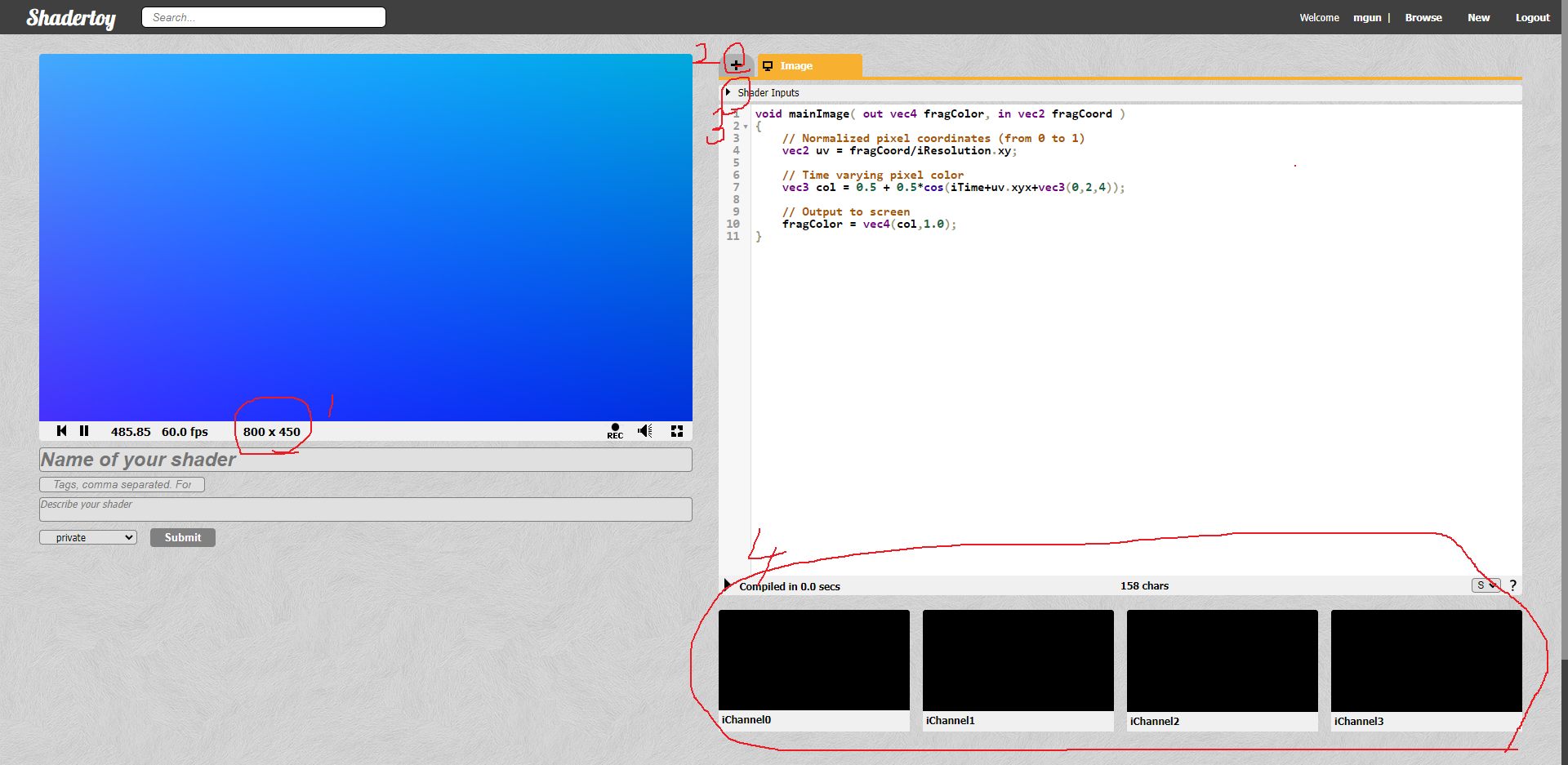The image size is (1568, 765).
Task: Place cursor on 'void mainImage' code line
Action: coord(940,114)
